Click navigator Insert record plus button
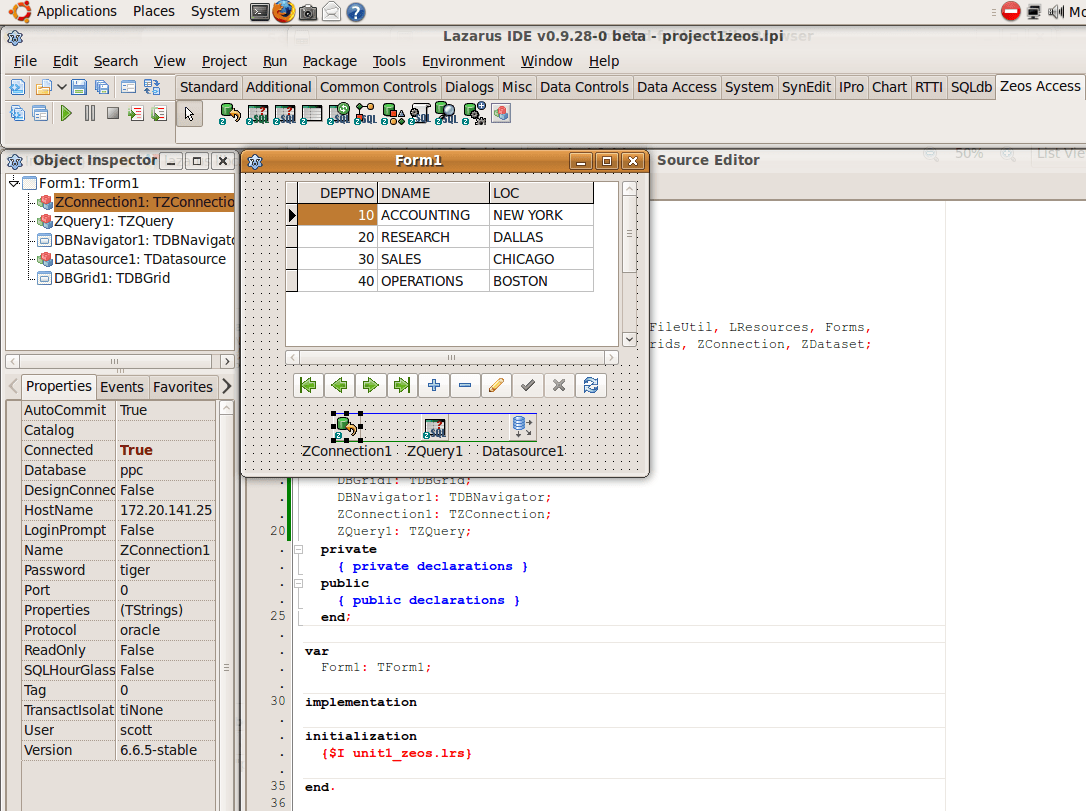This screenshot has height=811, width=1086. point(434,386)
